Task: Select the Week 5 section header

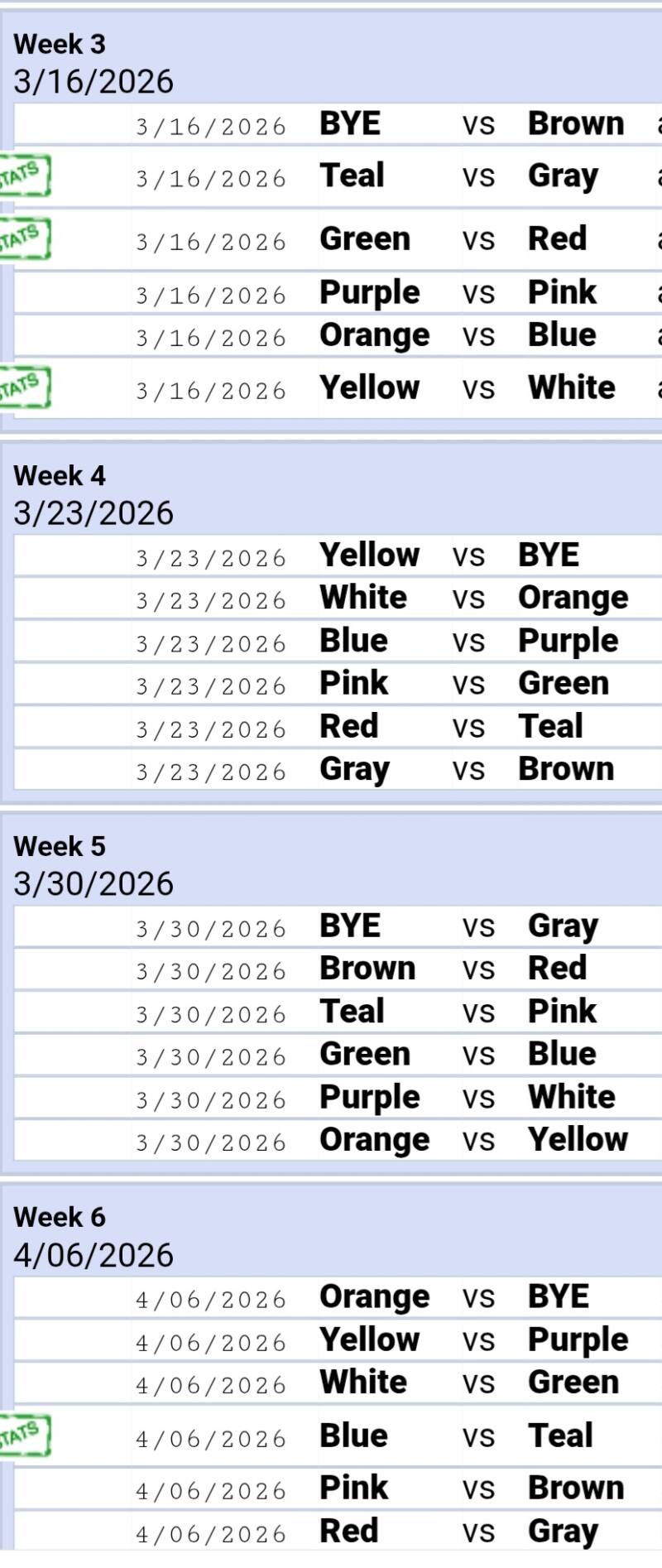Action: pyautogui.click(x=60, y=847)
